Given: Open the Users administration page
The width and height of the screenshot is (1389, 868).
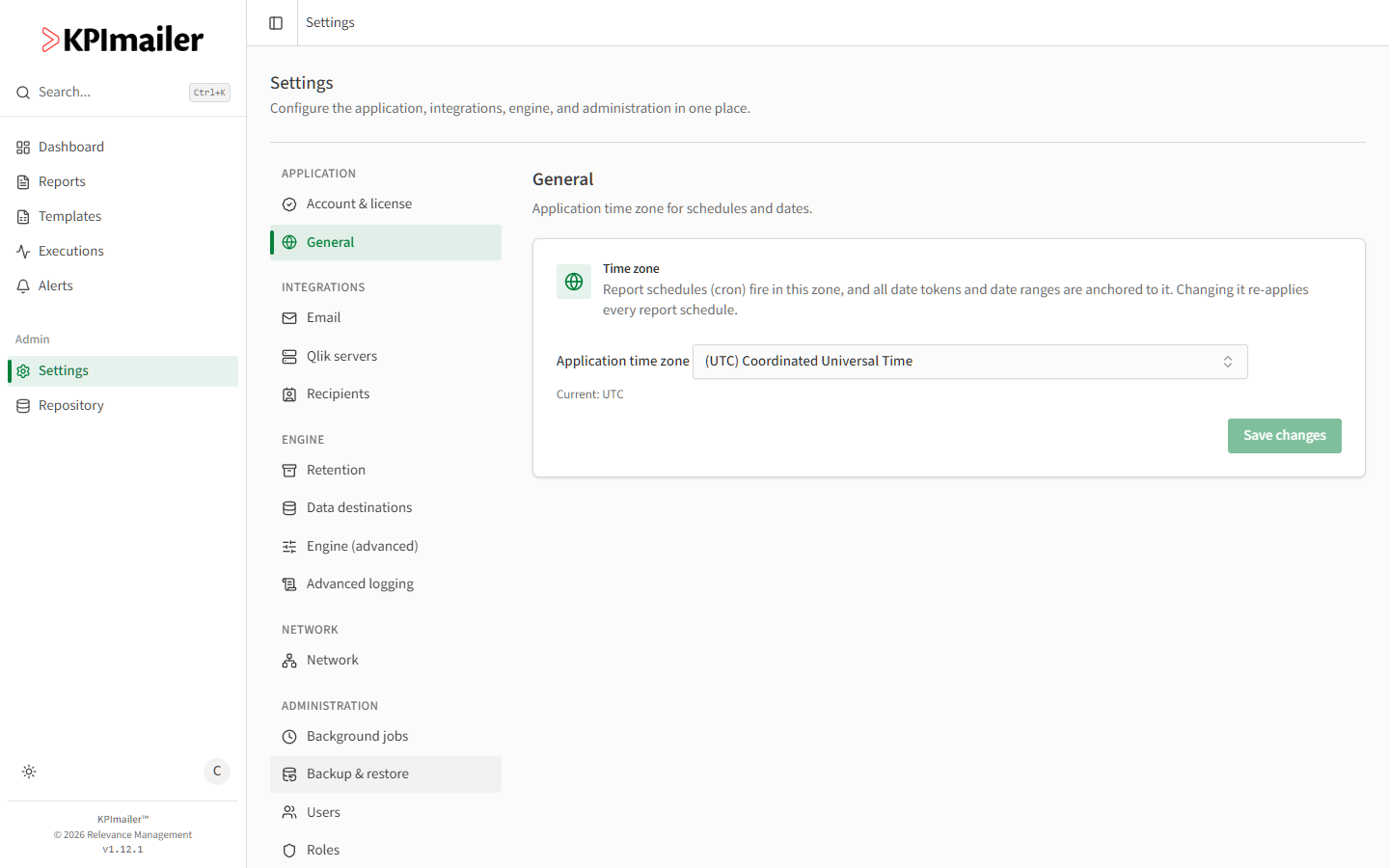Looking at the screenshot, I should [x=386, y=813].
